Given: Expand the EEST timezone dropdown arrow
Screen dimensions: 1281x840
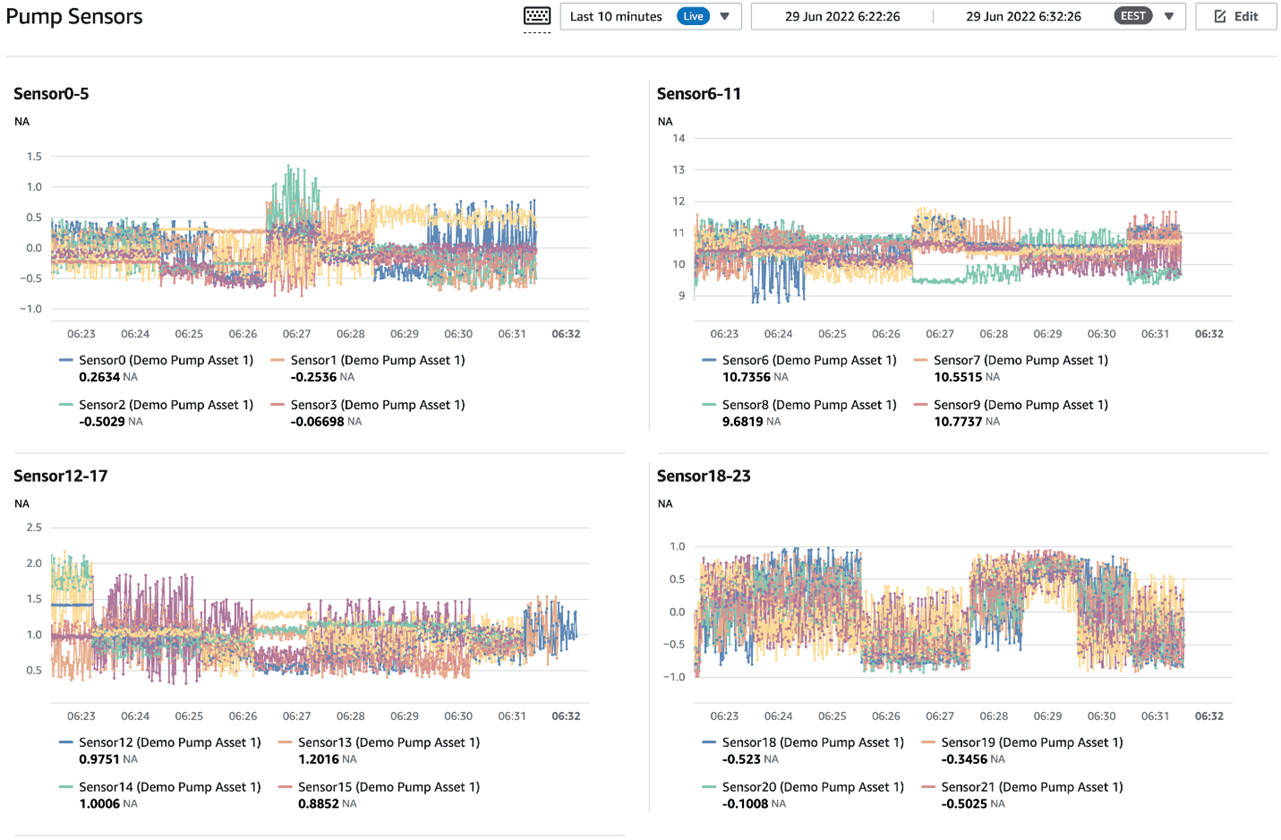Looking at the screenshot, I should coord(1167,16).
